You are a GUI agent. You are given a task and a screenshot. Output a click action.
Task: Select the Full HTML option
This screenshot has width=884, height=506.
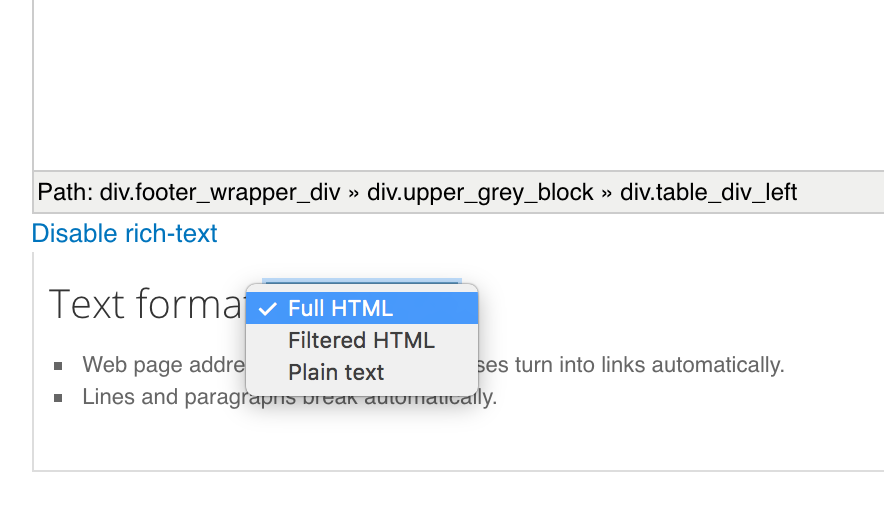362,308
